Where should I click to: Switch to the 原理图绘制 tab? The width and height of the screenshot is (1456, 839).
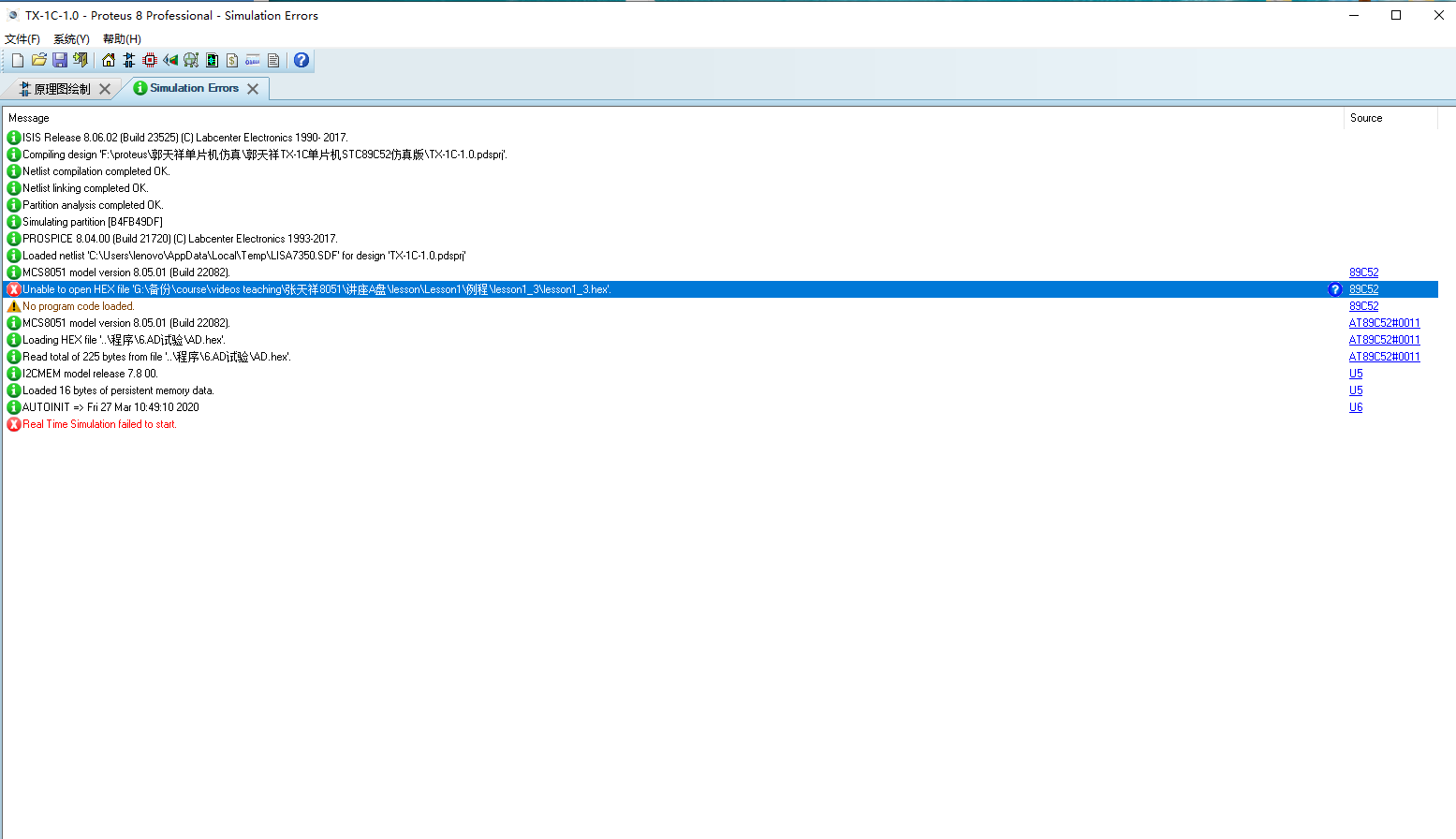click(62, 89)
